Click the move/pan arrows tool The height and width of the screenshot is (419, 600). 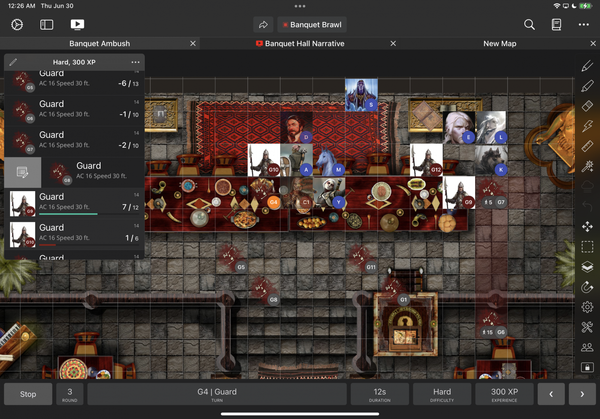pos(587,226)
